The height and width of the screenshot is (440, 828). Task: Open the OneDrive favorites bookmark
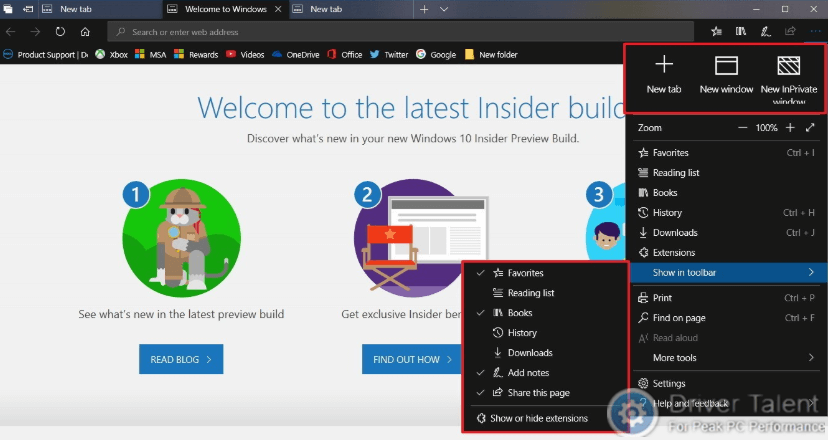point(296,54)
